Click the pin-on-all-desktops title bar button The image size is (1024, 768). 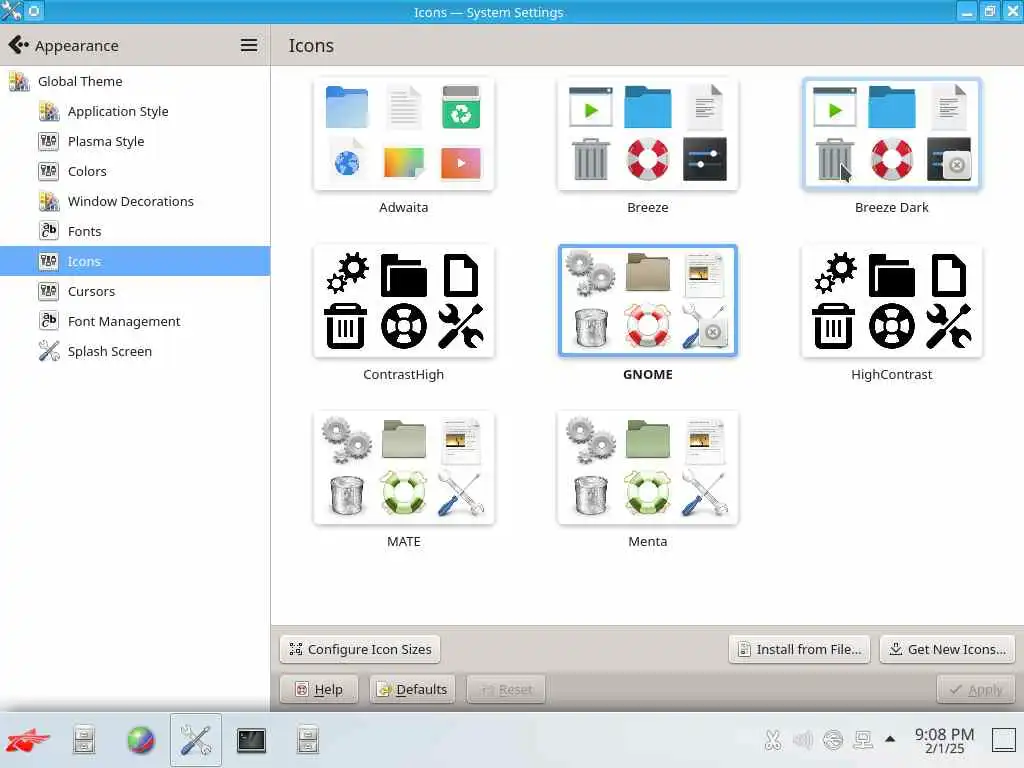coord(34,11)
